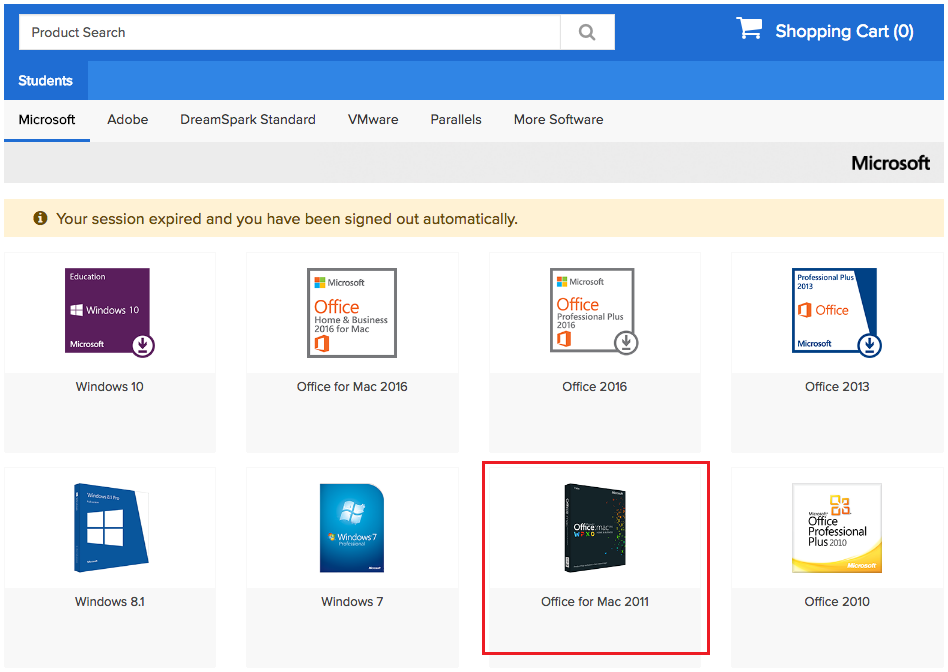This screenshot has height=672, width=948.
Task: Switch to the Adobe tab
Action: [x=128, y=120]
